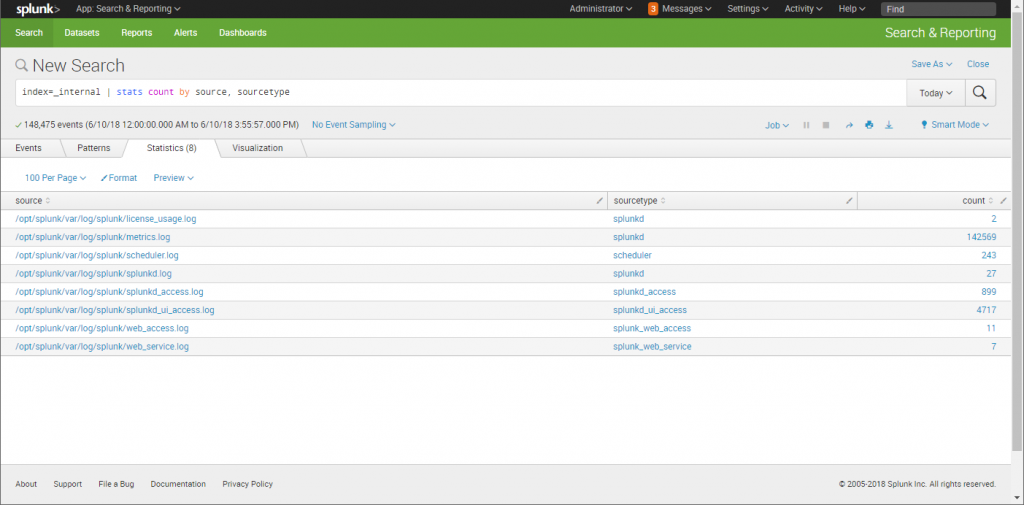Go to Alerts in navigation bar

click(185, 33)
